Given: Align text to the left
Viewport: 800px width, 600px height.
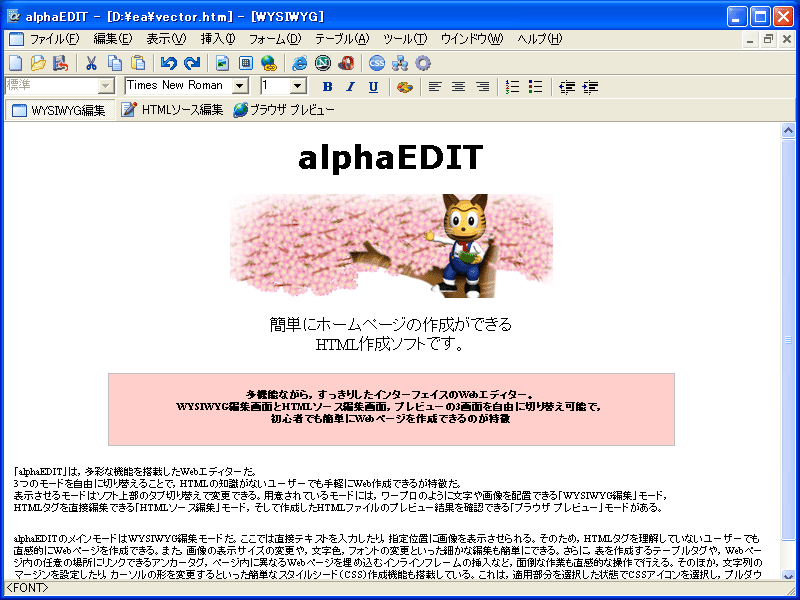Looking at the screenshot, I should click(435, 87).
